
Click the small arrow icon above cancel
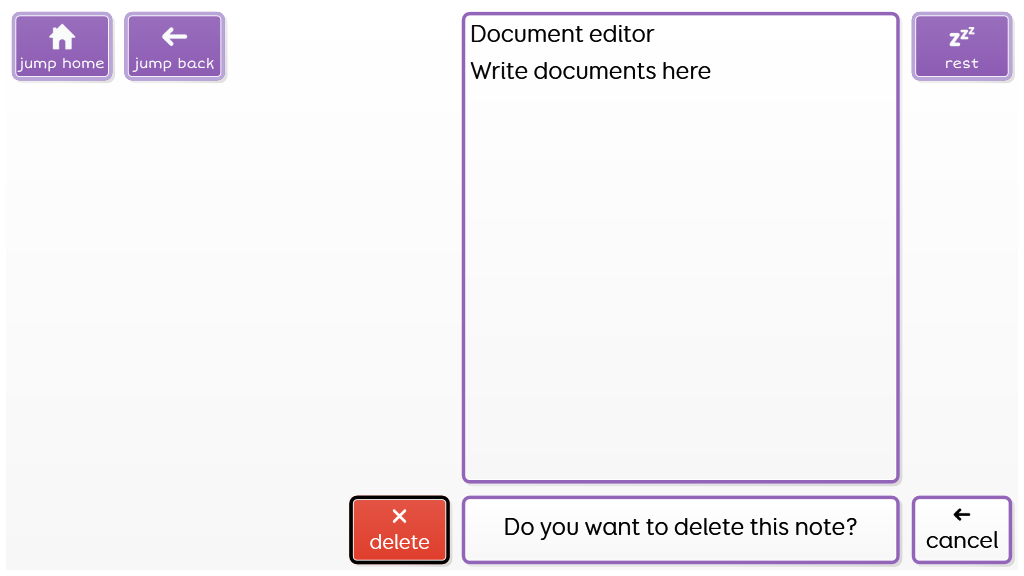(962, 515)
